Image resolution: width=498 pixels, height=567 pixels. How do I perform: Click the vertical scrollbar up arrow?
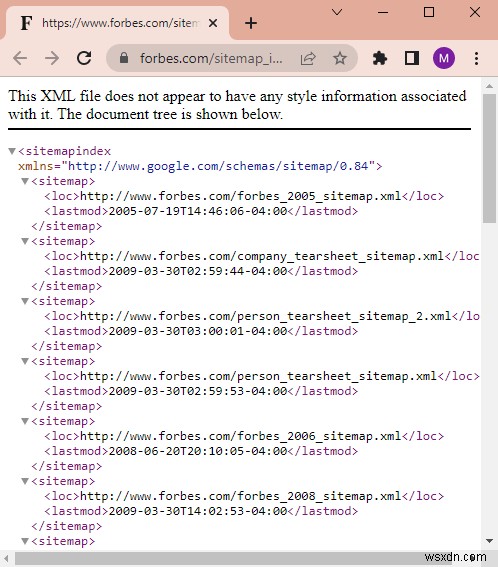[489, 86]
